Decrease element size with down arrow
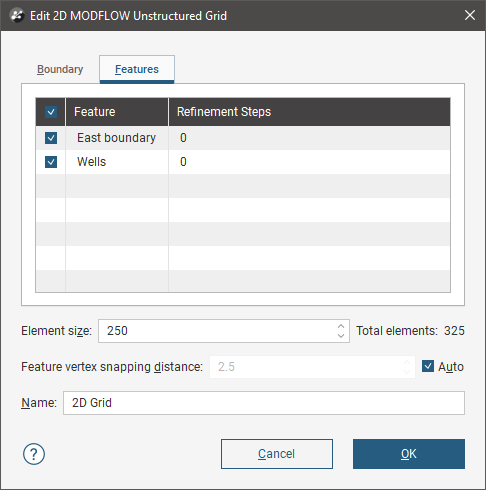Screen dimensions: 486x490 [341, 336]
